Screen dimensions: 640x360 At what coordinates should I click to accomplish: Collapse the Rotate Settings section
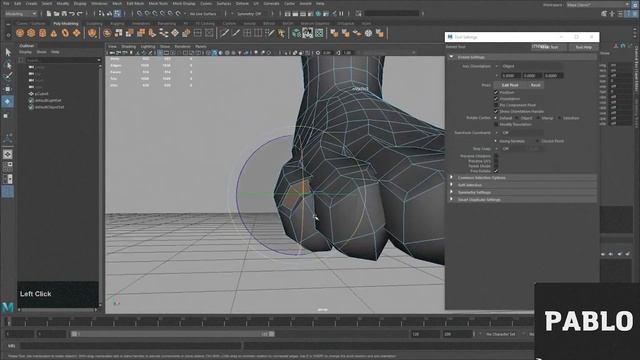(x=452, y=57)
